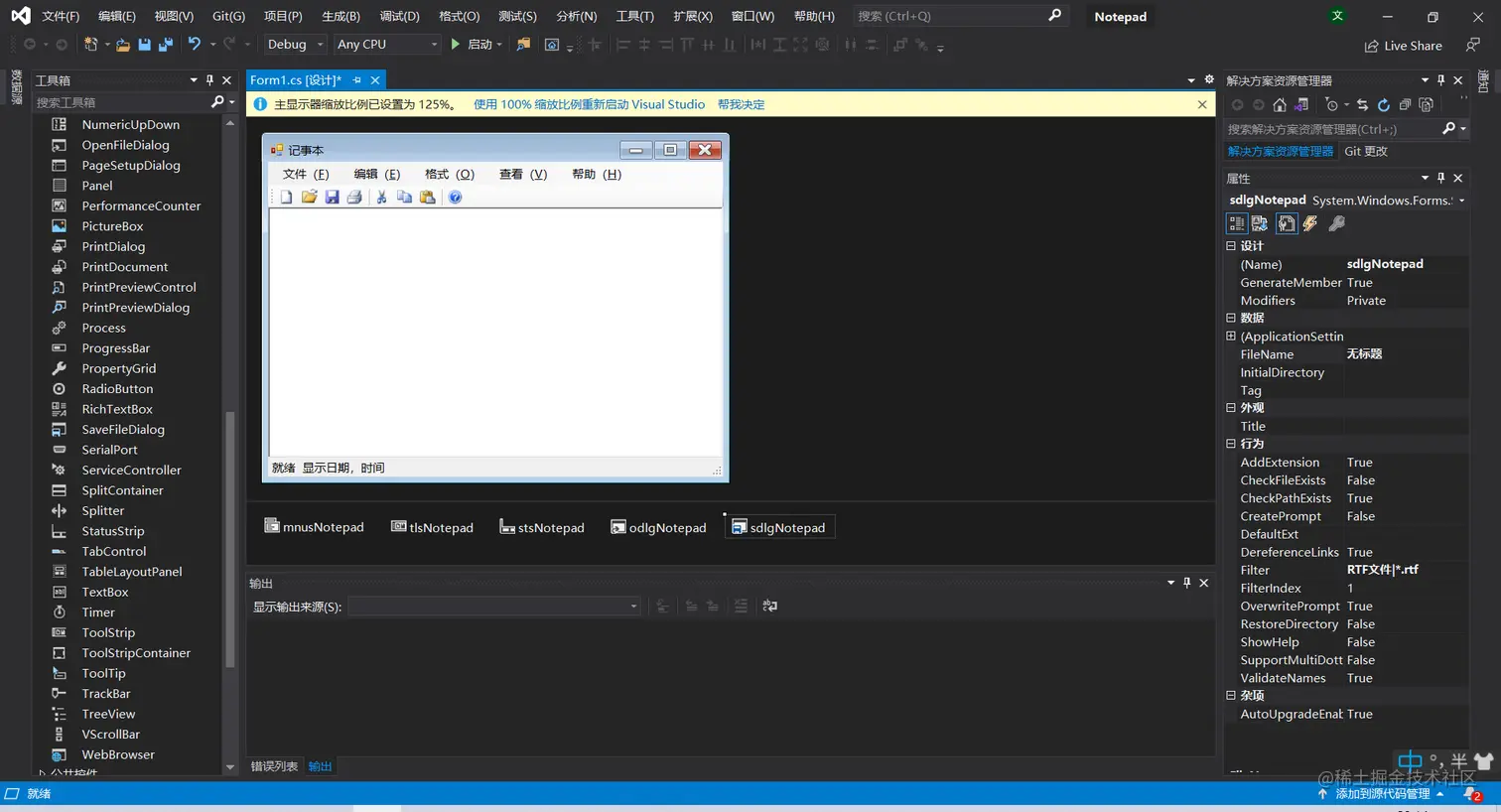
Task: Click the FileName property value 无标题
Action: pyautogui.click(x=1364, y=354)
